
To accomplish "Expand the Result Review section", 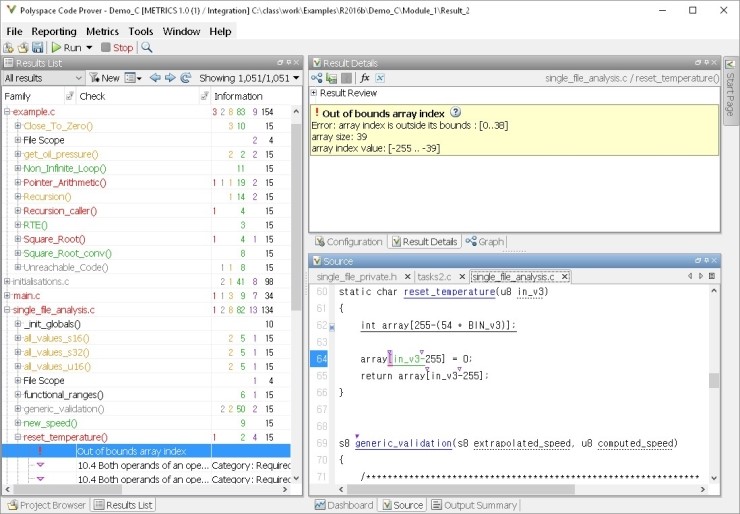I will coord(314,93).
